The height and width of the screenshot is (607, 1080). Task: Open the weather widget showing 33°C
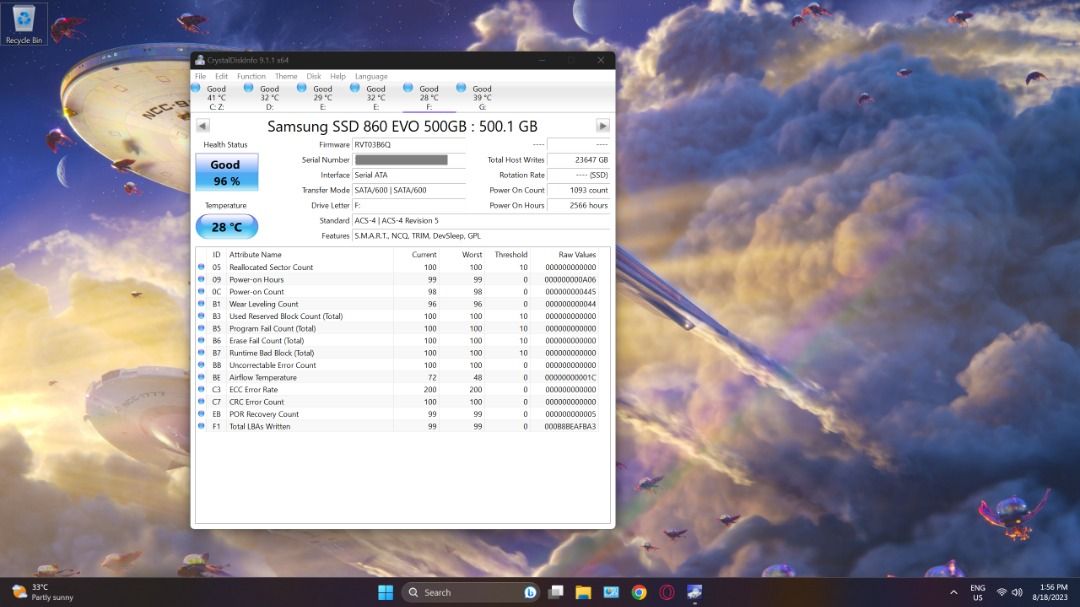click(x=43, y=593)
